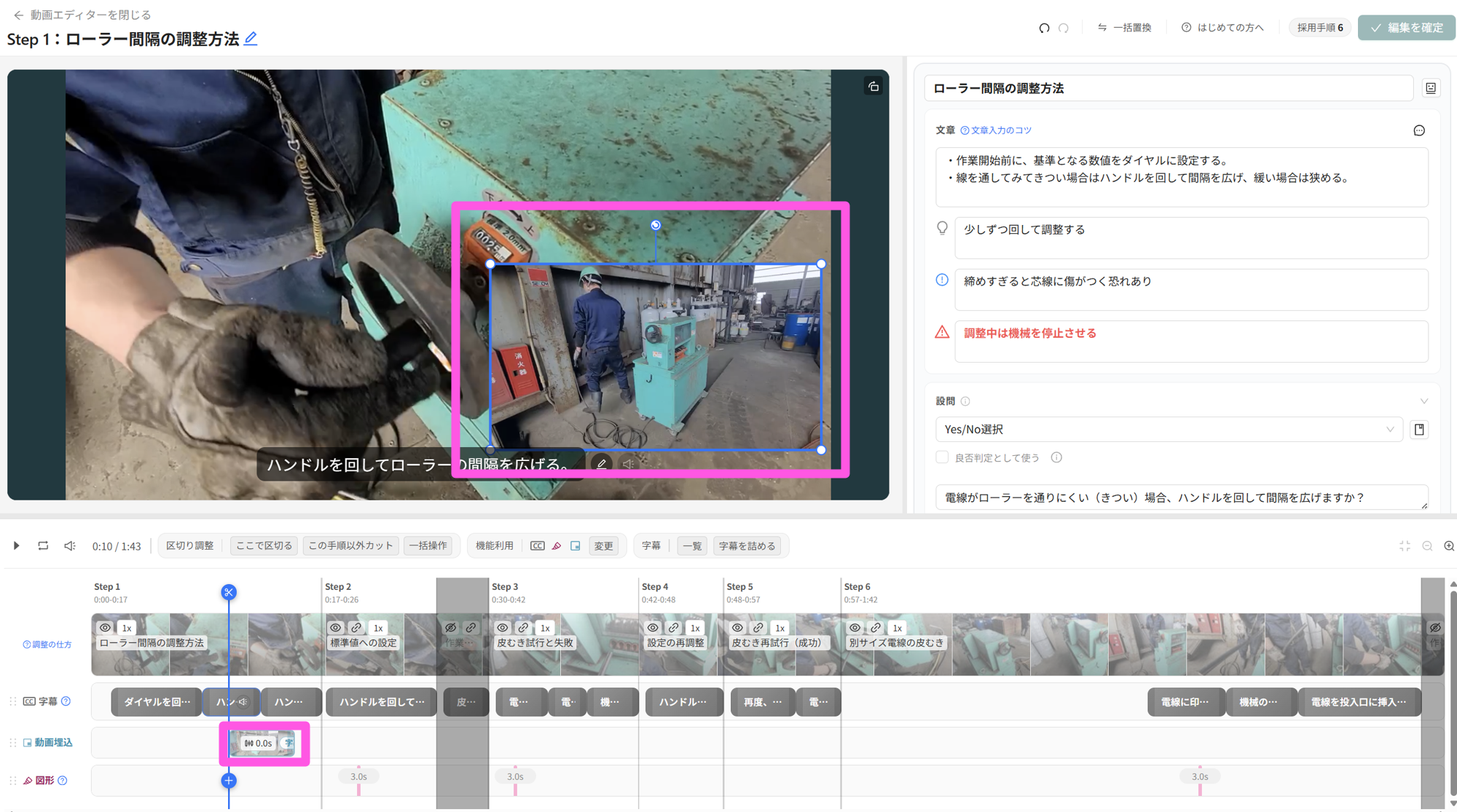1457x812 pixels.
Task: Toggle loop playback
Action: (x=43, y=545)
